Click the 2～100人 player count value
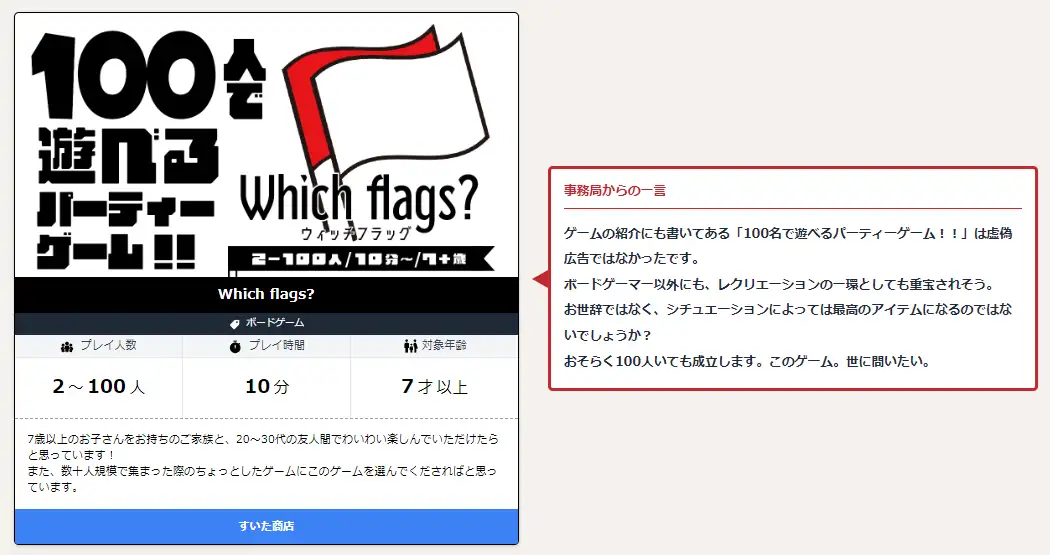Viewport: 1050px width, 555px height. (98, 386)
